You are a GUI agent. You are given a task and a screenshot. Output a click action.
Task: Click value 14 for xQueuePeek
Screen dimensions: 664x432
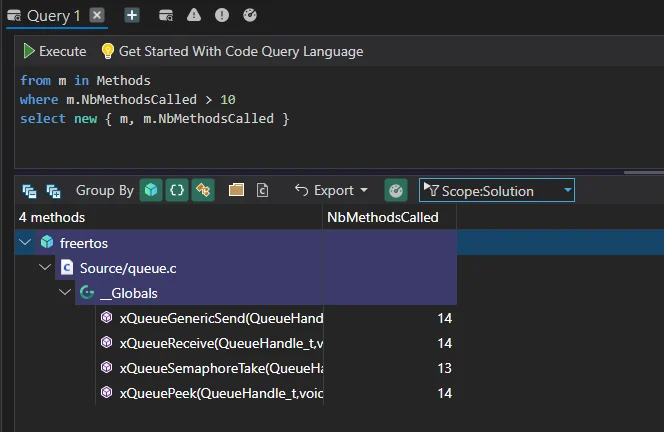(x=445, y=393)
